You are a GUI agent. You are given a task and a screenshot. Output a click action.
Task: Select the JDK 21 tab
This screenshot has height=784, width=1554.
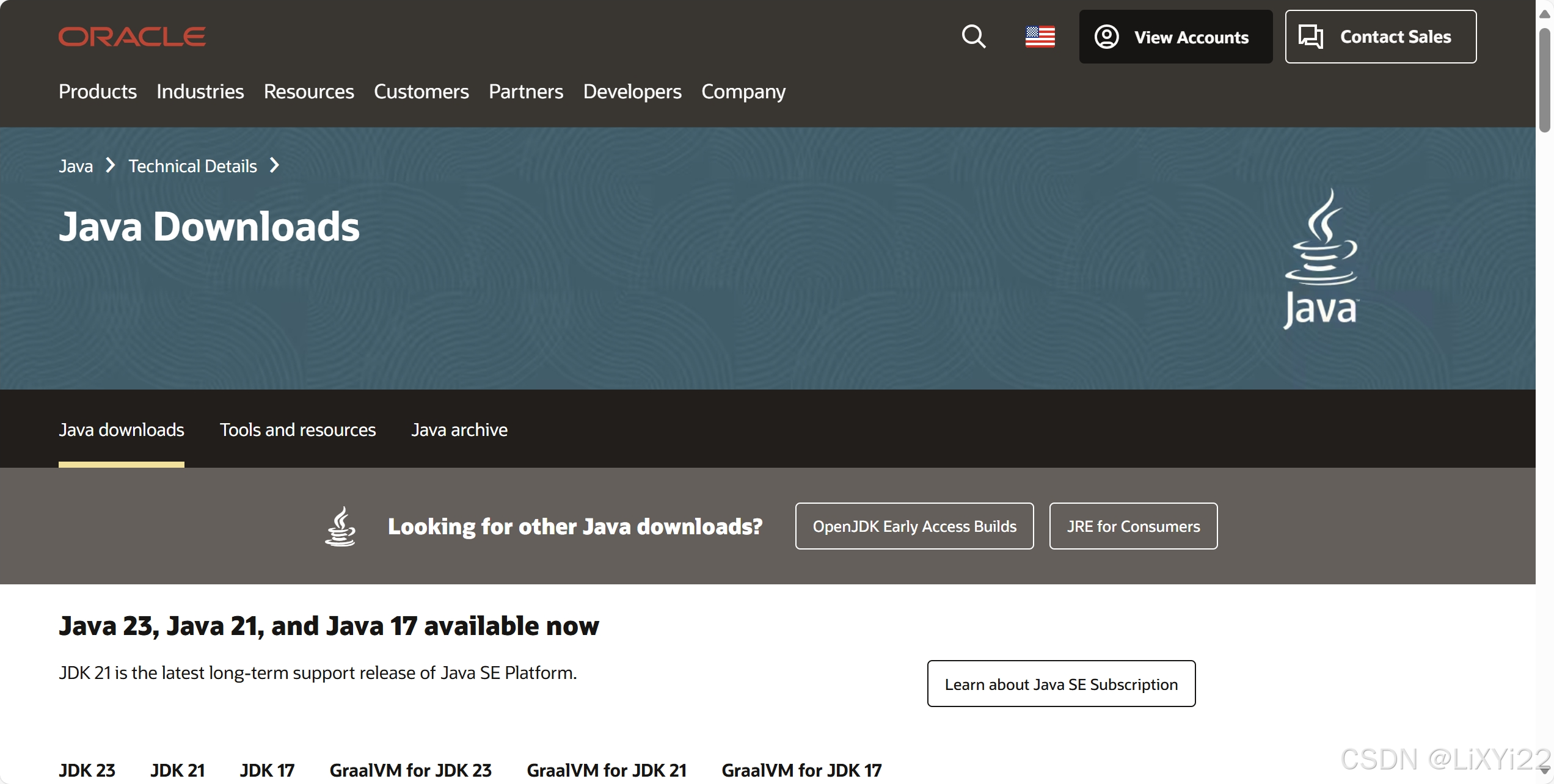(177, 770)
